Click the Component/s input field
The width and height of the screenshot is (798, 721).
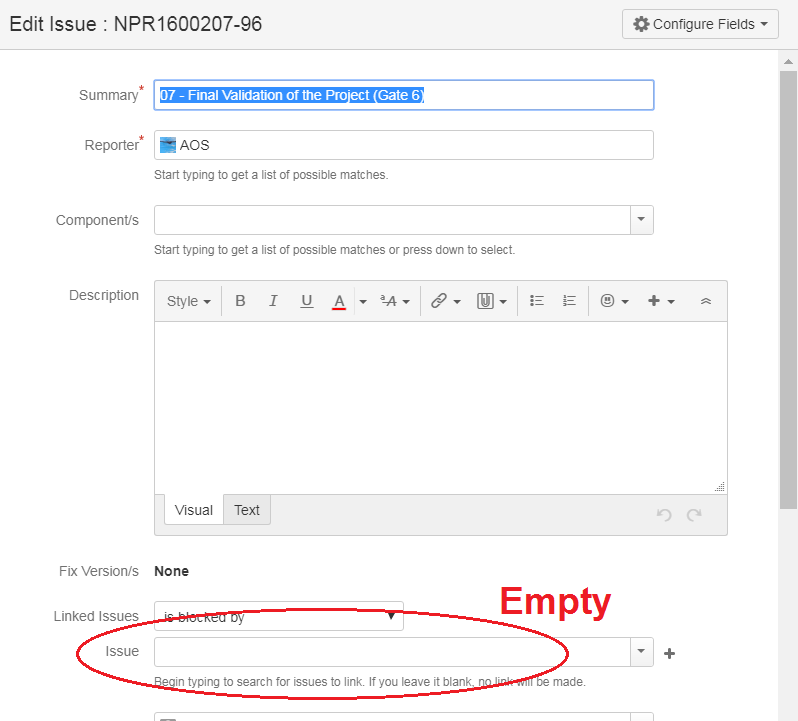[392, 220]
